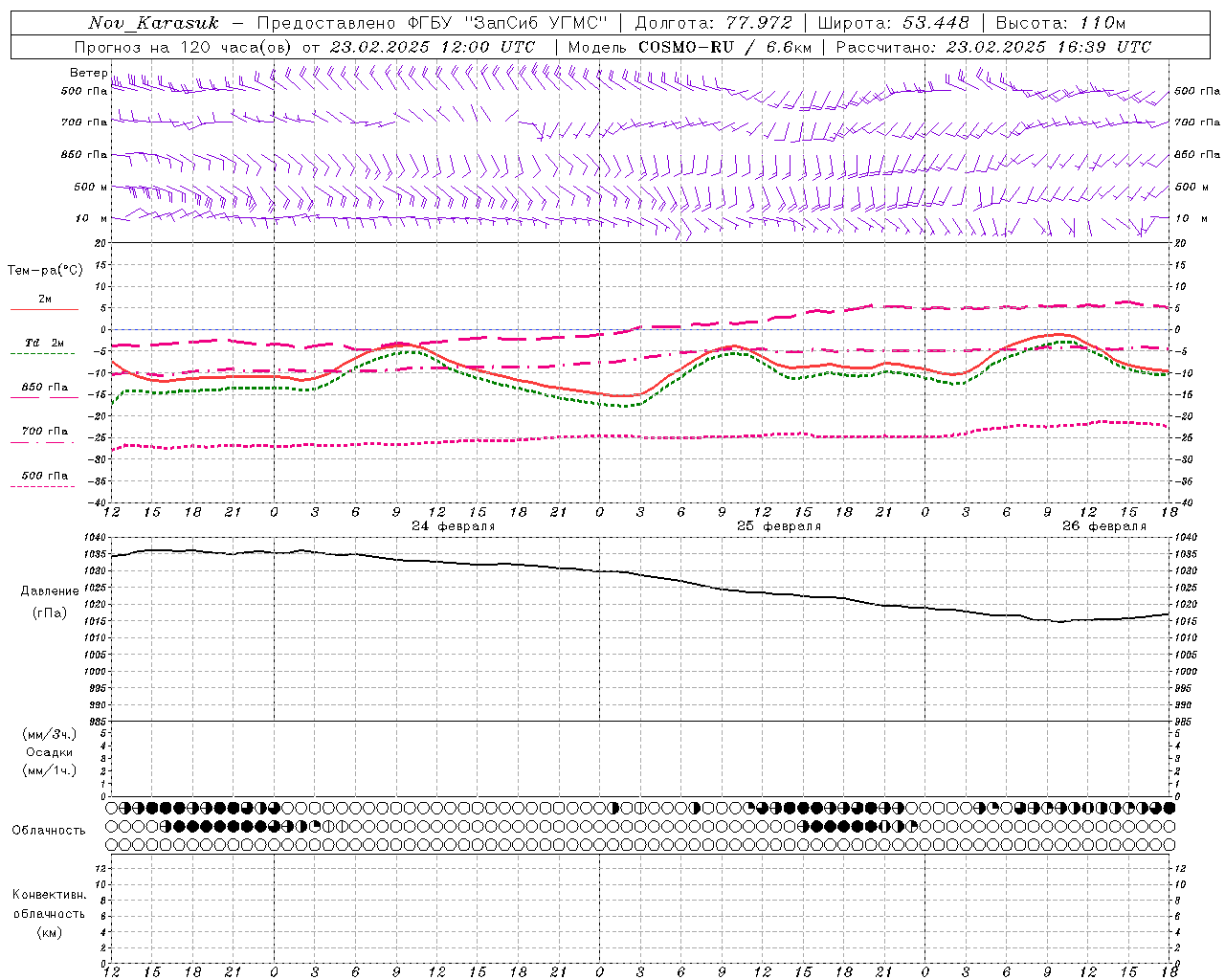Click the 'Модель COSMO-RU / 6.6км' text
Viewport: 1225px width, 980px height.
coord(689,47)
